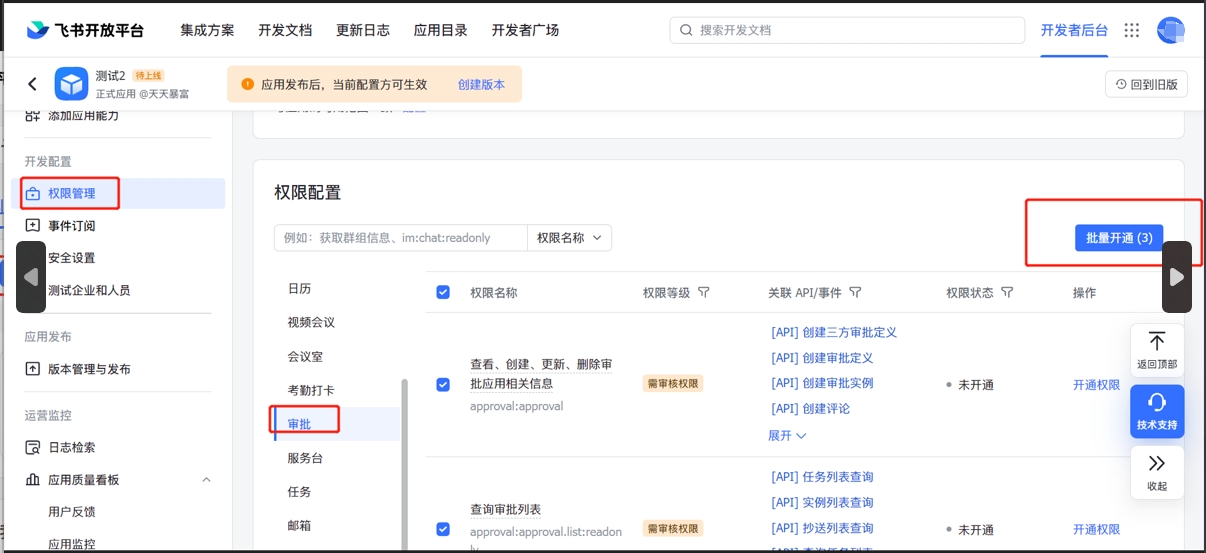Uncheck the approval:approval permission checkbox
The image size is (1206, 553).
[443, 385]
